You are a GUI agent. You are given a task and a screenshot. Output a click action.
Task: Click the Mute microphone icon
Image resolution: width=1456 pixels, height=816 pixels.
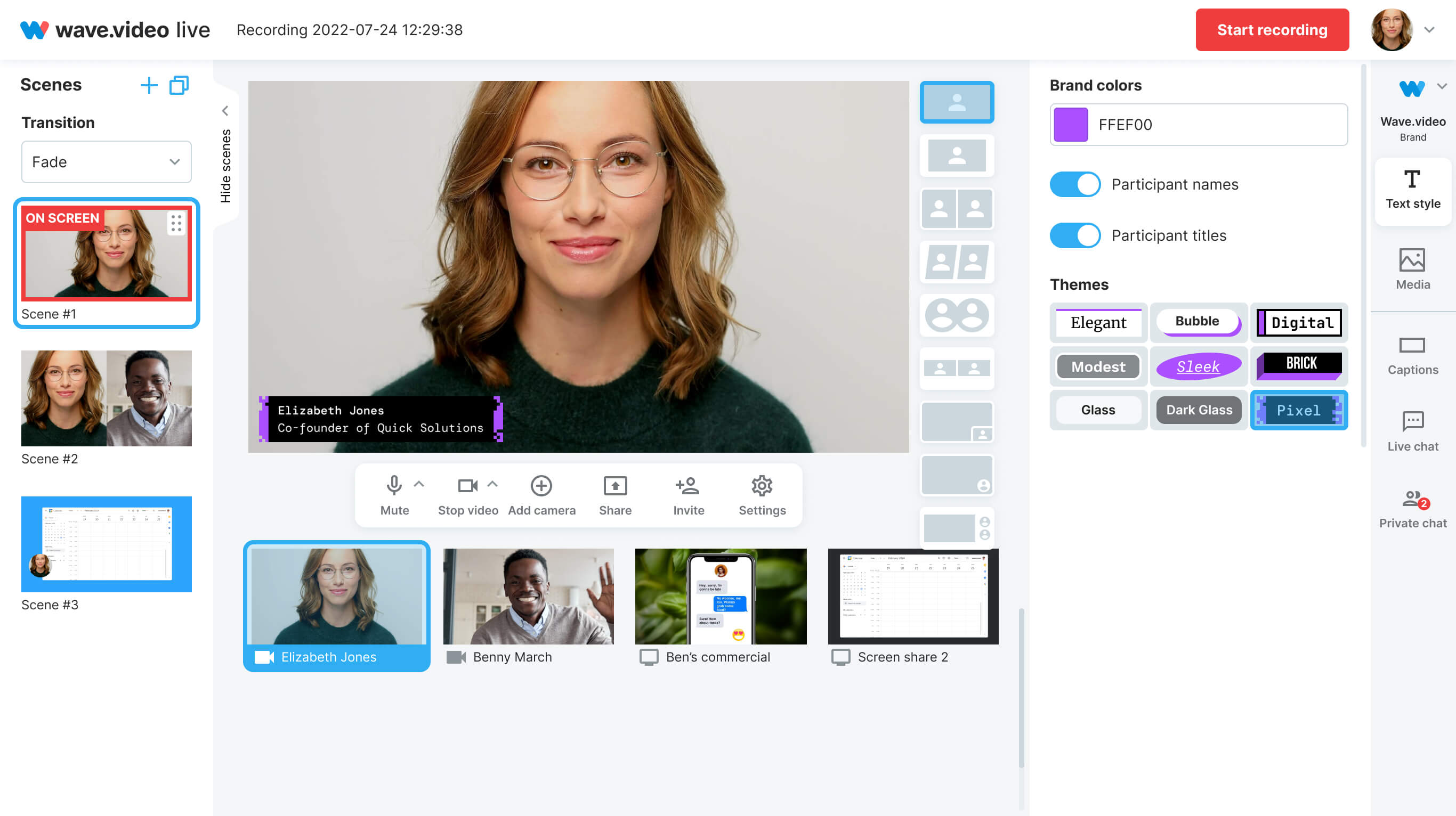pyautogui.click(x=394, y=486)
